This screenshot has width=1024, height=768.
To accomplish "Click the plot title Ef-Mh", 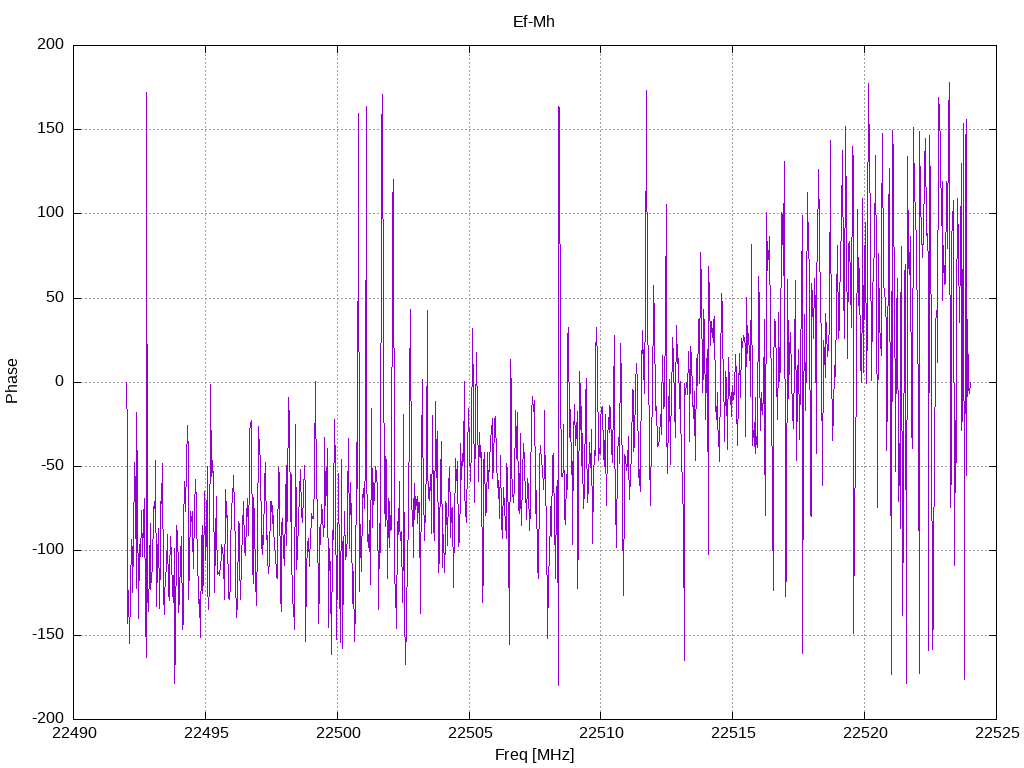I will tap(534, 22).
